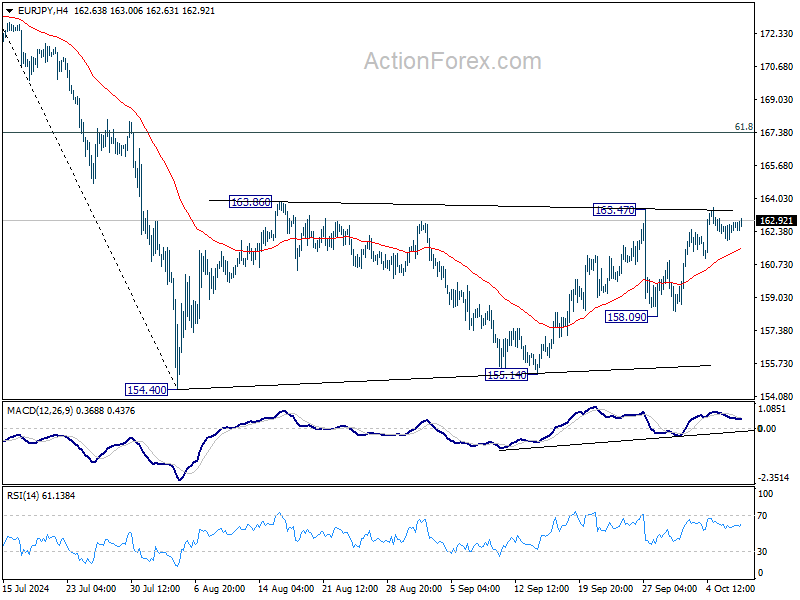
Task: Click the RSI 70 level label
Action: point(762,516)
